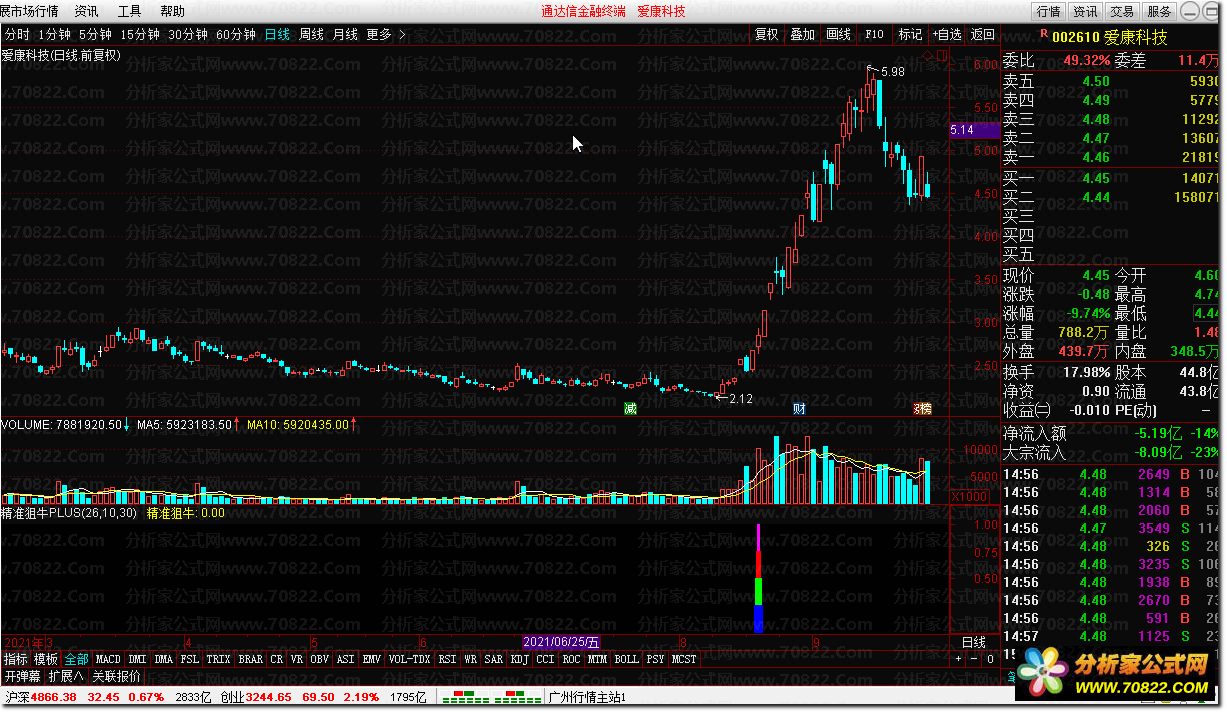Select the TRIX indicator tab
The image size is (1227, 712).
[219, 659]
